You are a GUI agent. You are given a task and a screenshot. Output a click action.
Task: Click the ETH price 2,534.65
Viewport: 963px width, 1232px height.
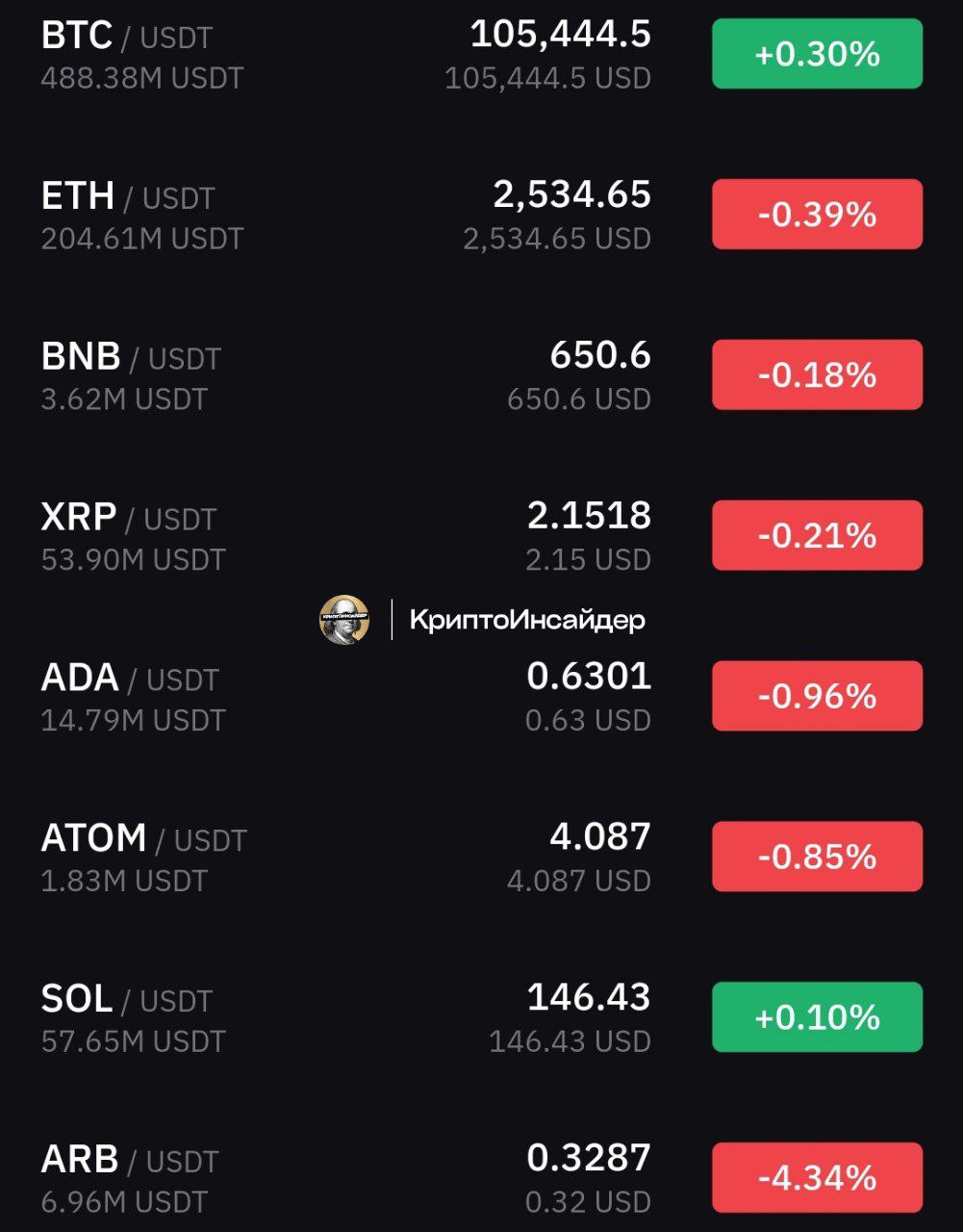point(572,195)
